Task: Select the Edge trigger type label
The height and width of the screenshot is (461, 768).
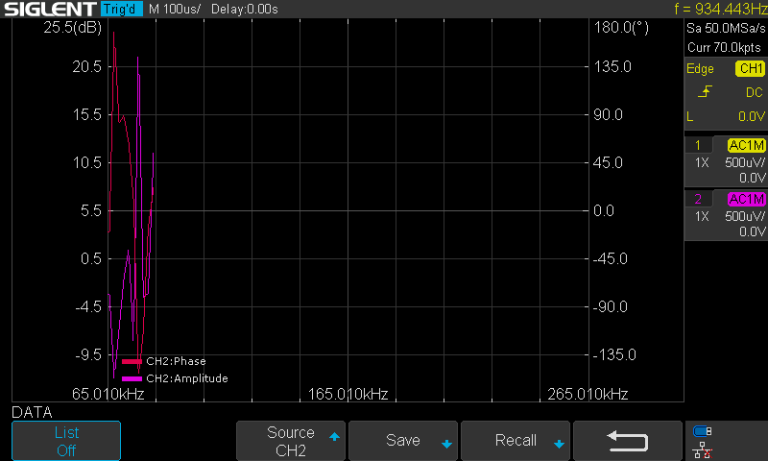Action: coord(700,69)
